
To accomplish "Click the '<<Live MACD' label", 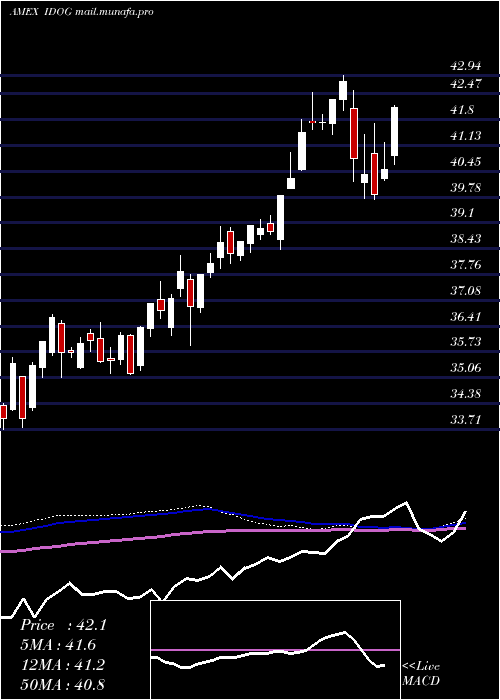I will coord(421,674).
